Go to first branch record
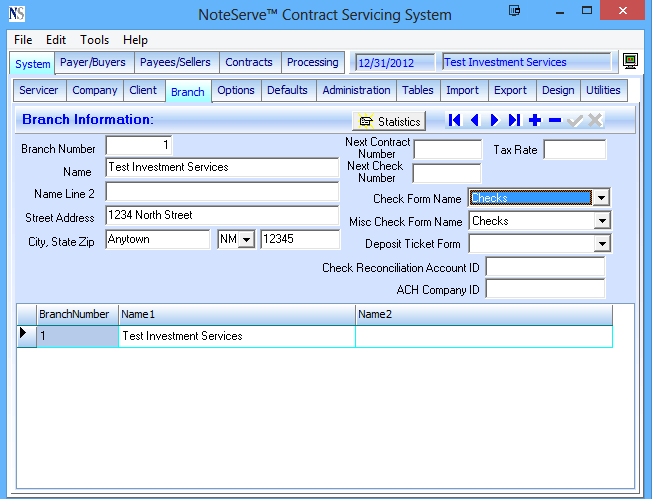The height and width of the screenshot is (499, 652). coord(455,121)
